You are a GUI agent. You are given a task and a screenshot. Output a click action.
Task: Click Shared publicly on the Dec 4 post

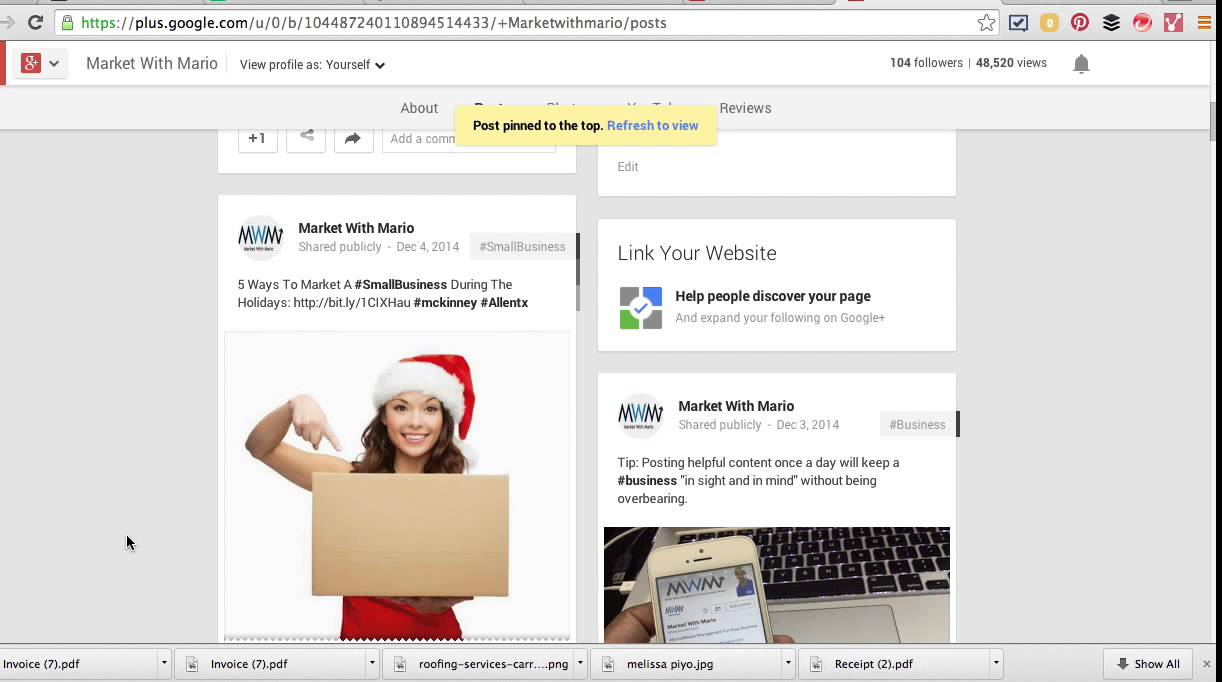pyautogui.click(x=340, y=247)
